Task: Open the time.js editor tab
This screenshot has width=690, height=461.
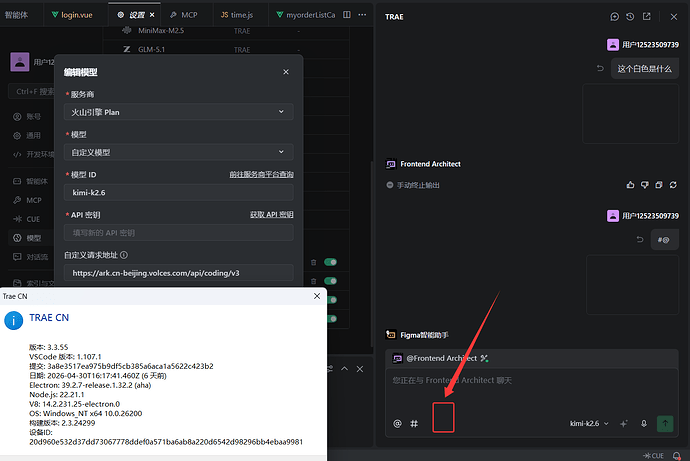Action: pyautogui.click(x=237, y=15)
